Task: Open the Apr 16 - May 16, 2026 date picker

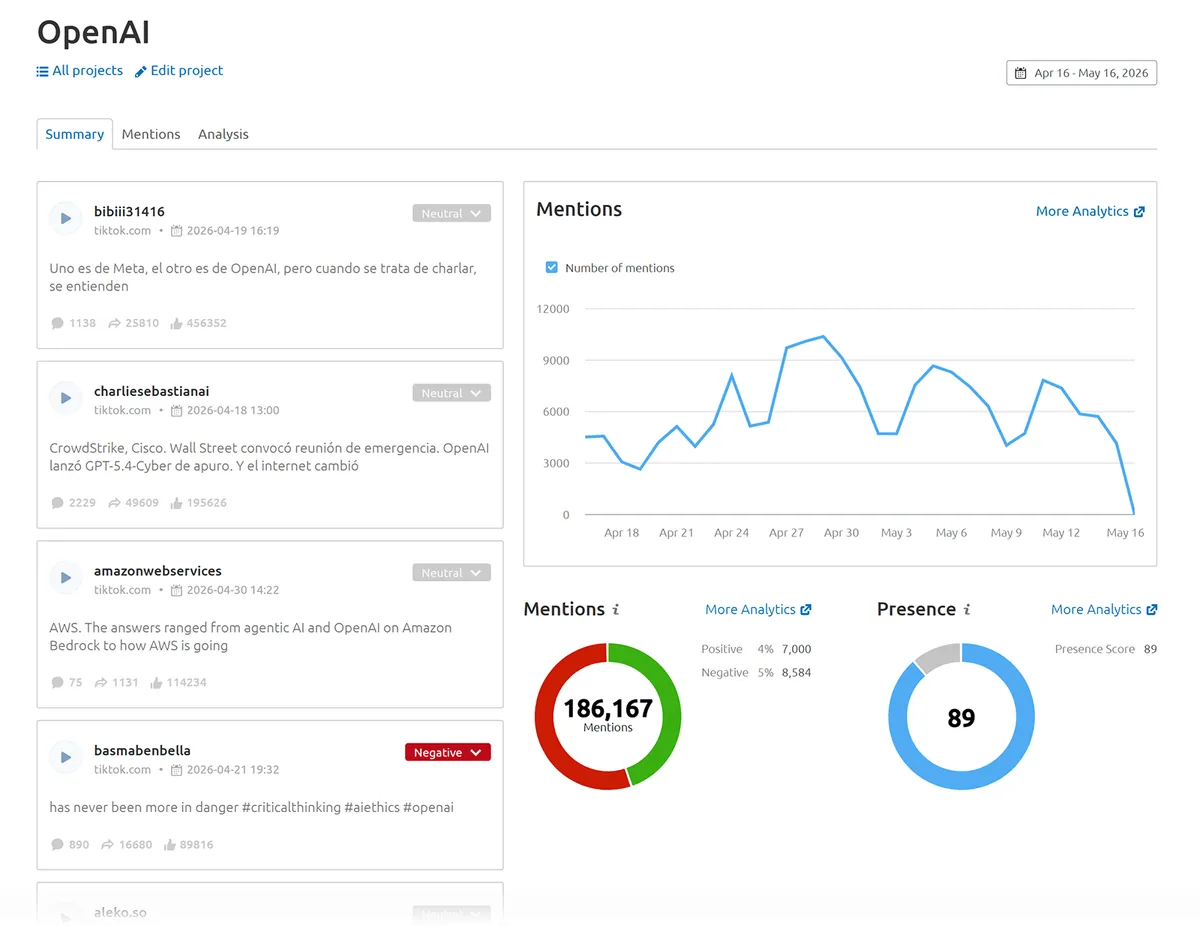Action: [1081, 73]
